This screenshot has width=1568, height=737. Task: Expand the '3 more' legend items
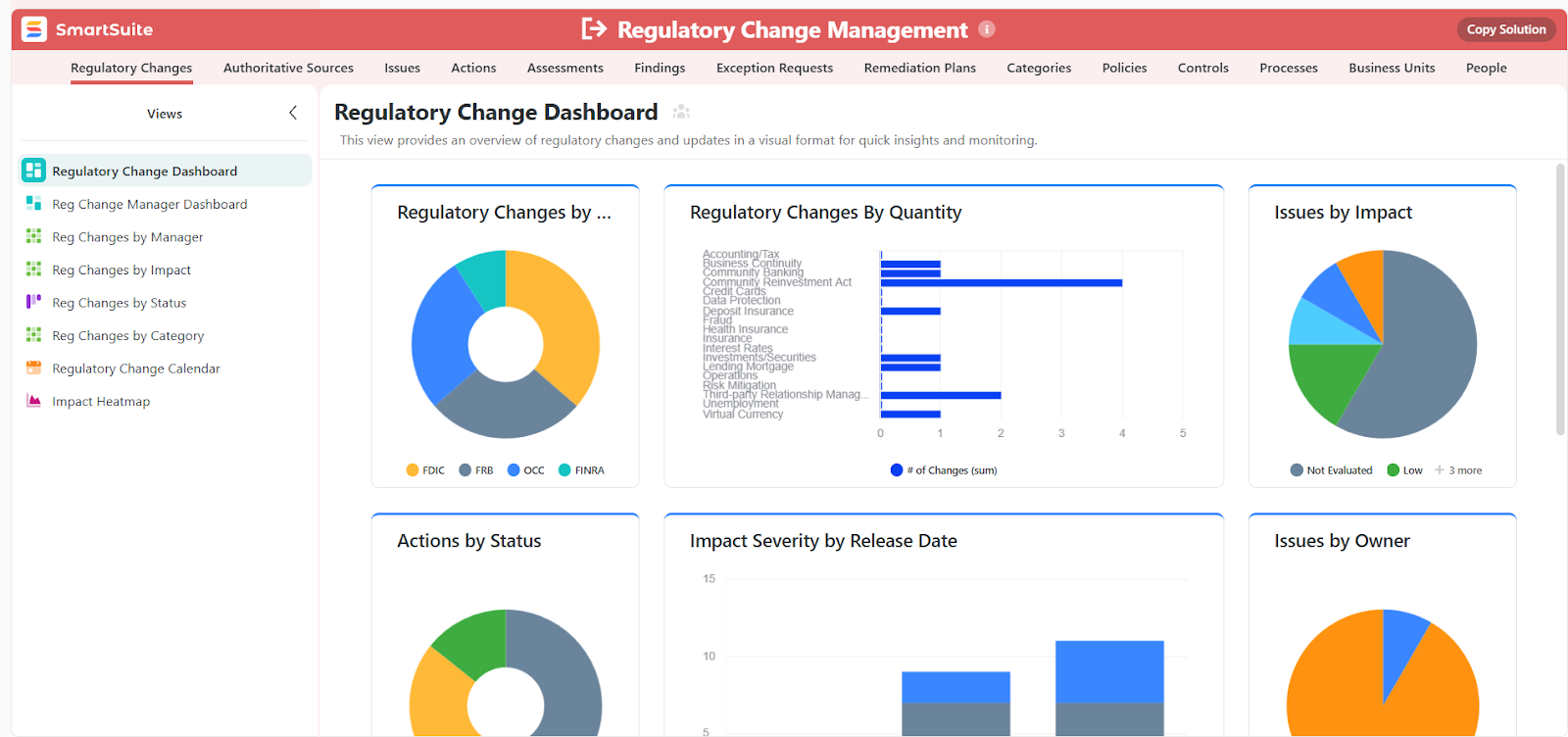coord(1458,470)
